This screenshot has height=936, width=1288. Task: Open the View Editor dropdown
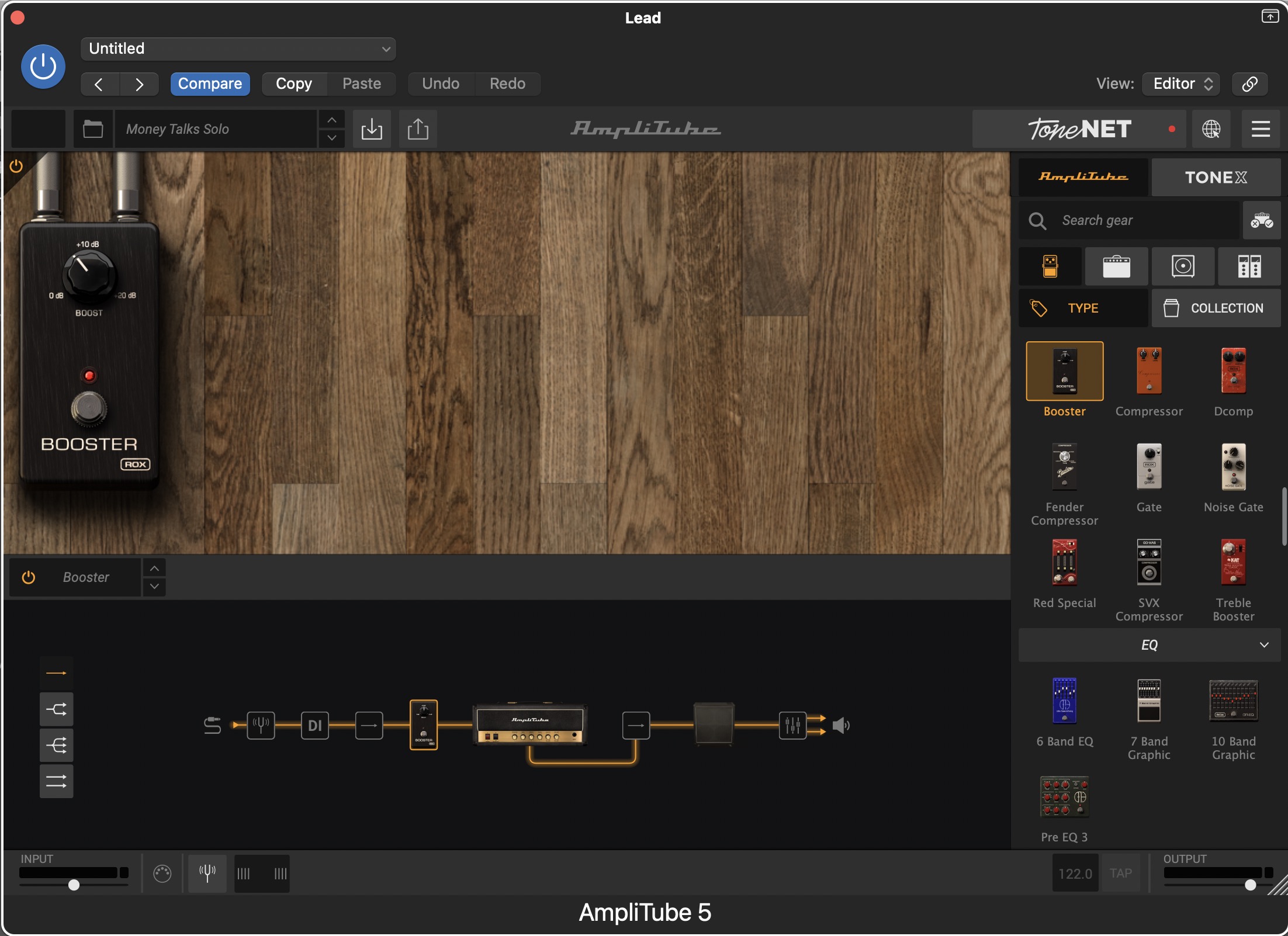point(1182,84)
